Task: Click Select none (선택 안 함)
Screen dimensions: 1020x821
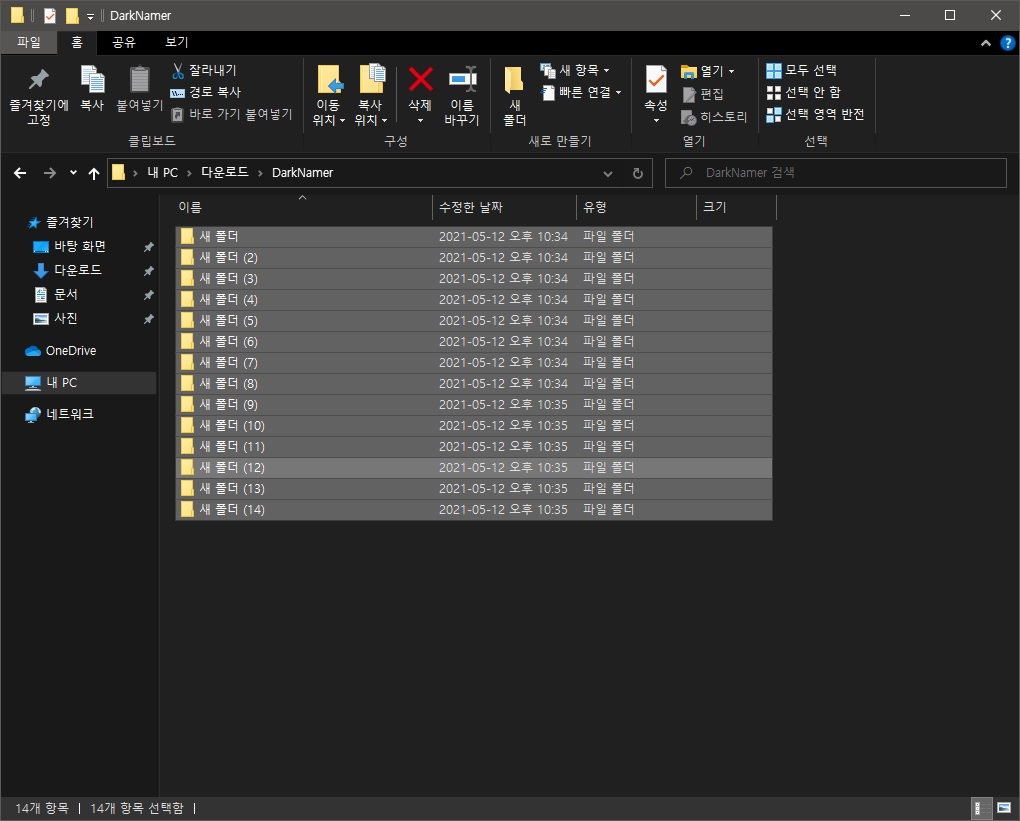Action: coord(803,92)
